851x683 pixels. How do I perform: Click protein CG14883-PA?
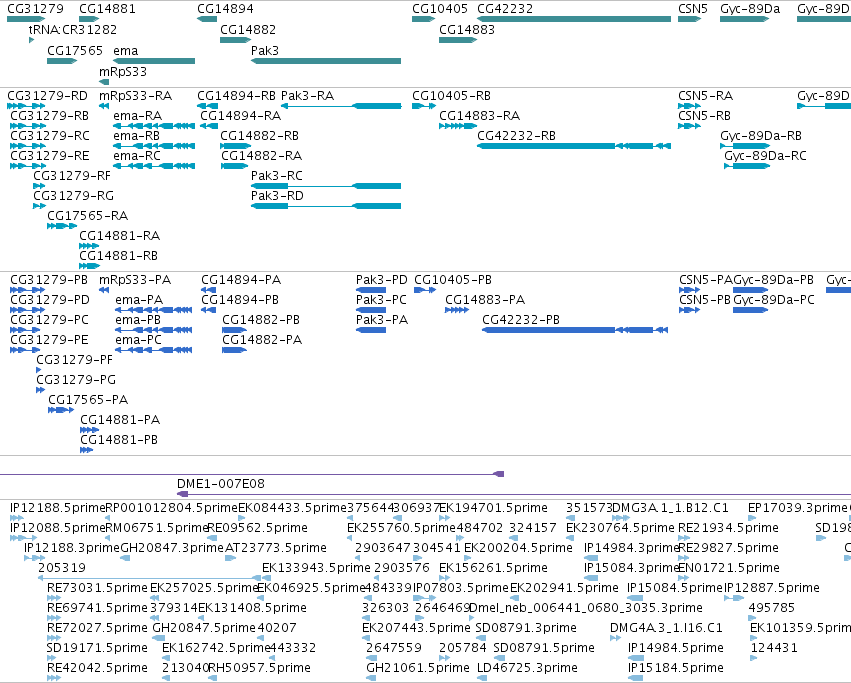pos(485,300)
